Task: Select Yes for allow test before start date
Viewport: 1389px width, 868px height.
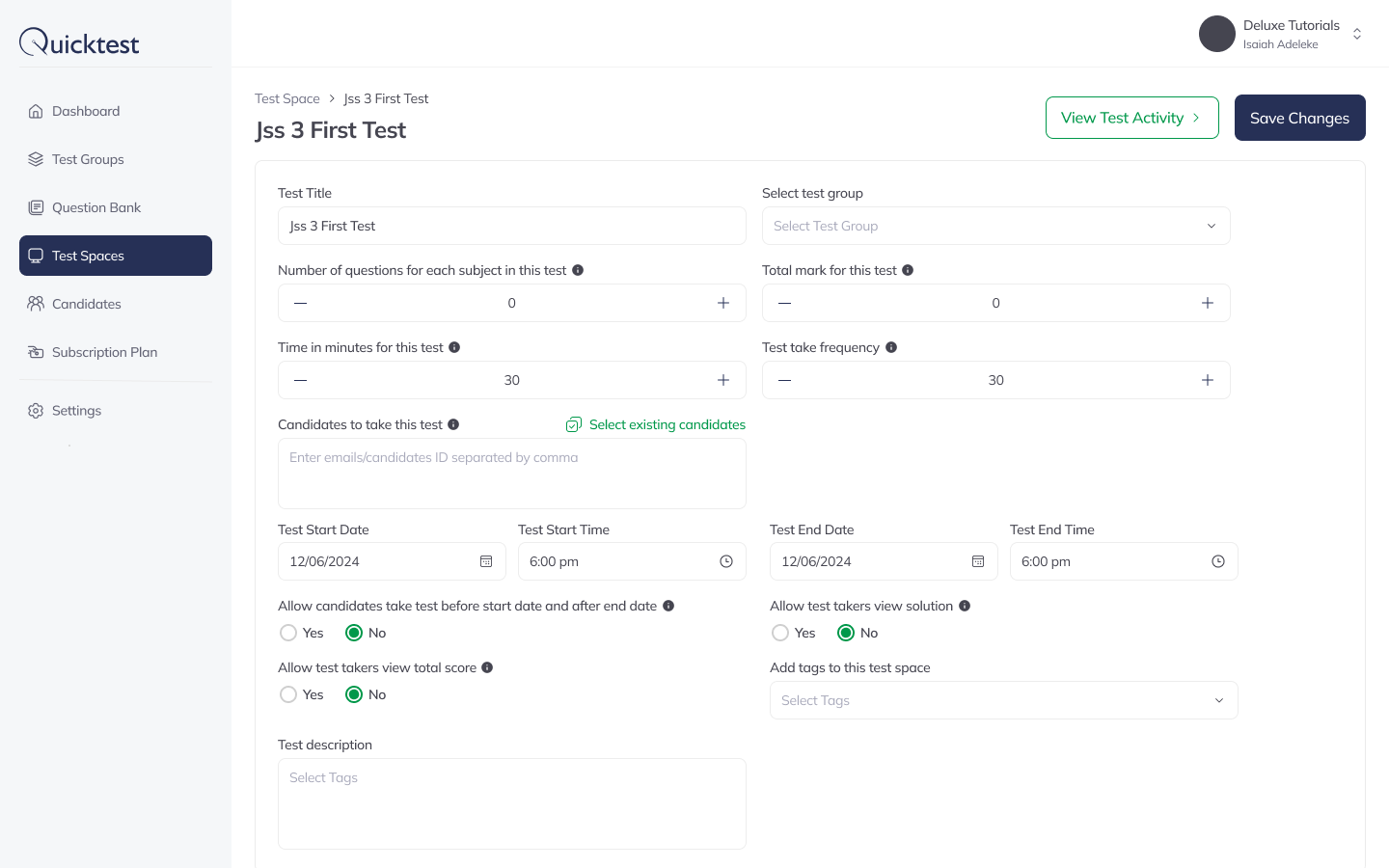Action: [x=288, y=633]
